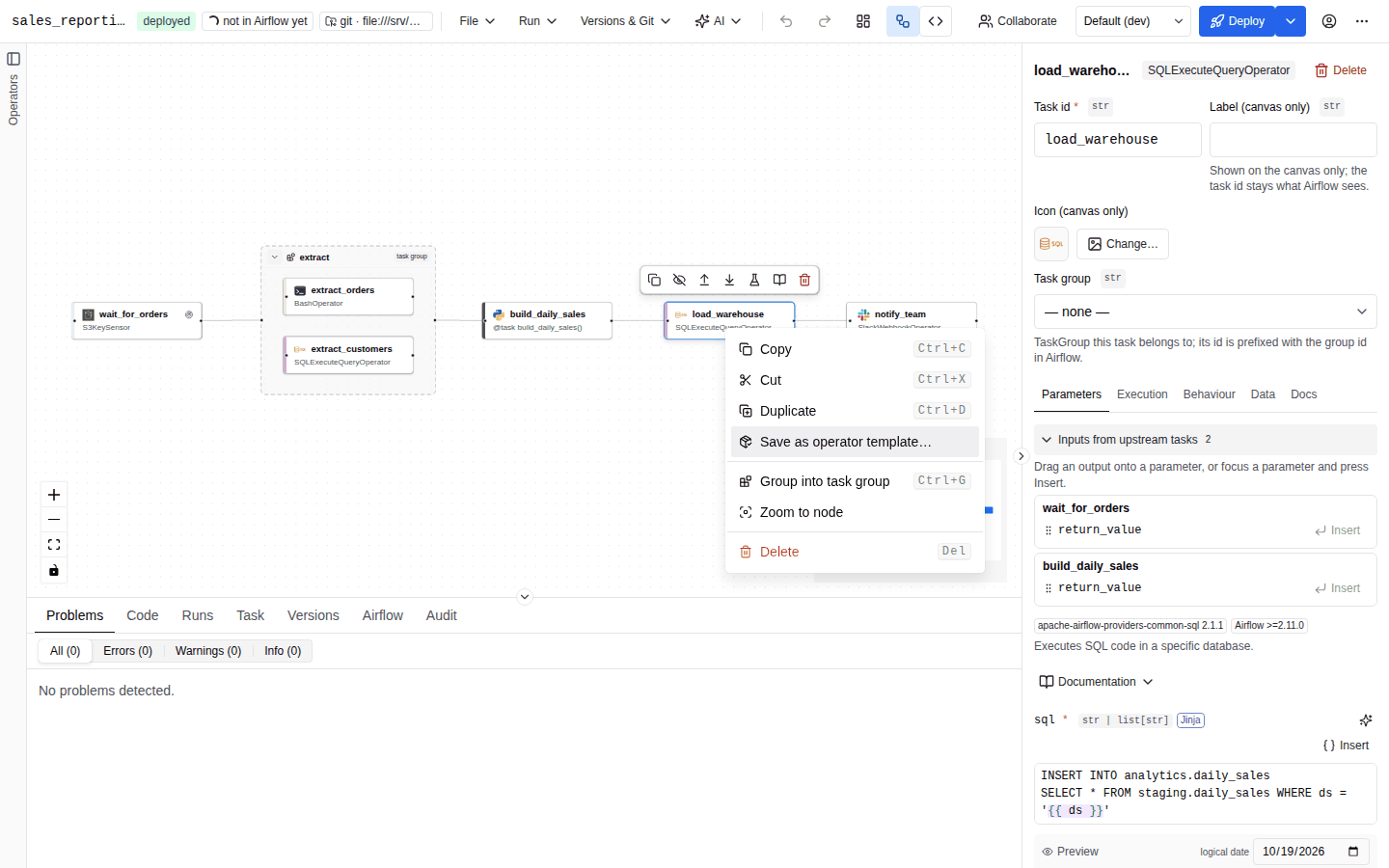Choose Duplicate from the context menu
Screen dimensions: 1389x868
(x=855, y=411)
